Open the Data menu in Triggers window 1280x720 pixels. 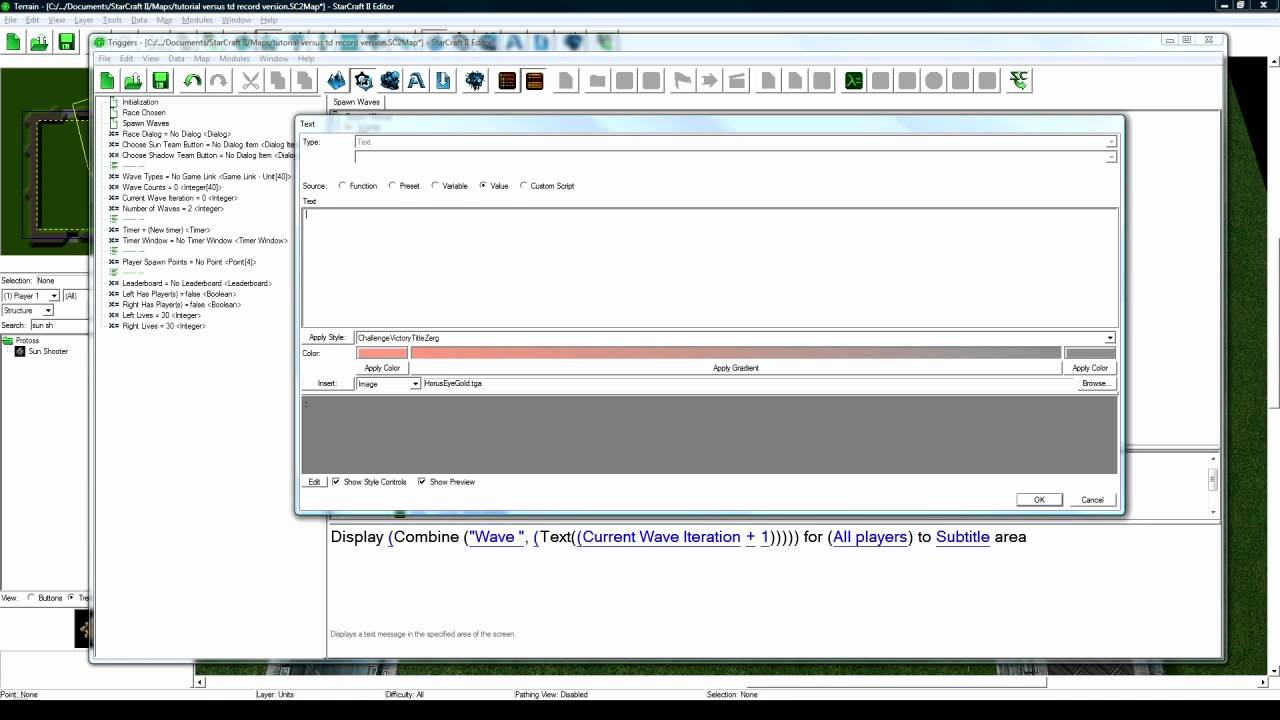[176, 59]
